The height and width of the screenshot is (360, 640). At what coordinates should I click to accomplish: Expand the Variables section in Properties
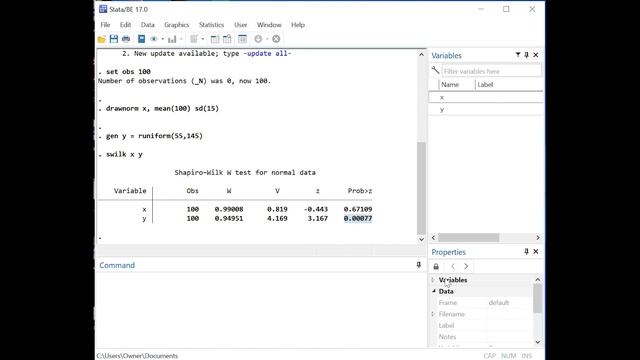(x=433, y=280)
